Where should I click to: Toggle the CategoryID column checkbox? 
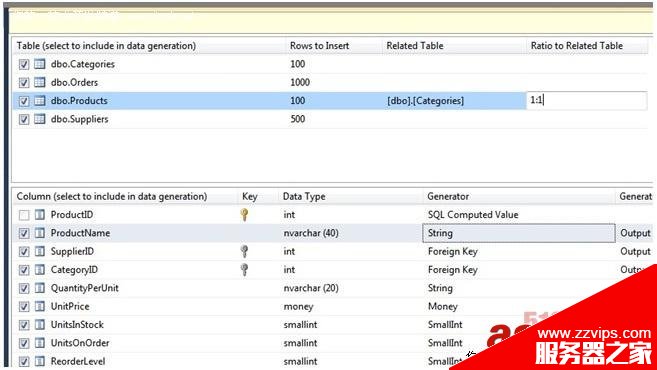[24, 270]
